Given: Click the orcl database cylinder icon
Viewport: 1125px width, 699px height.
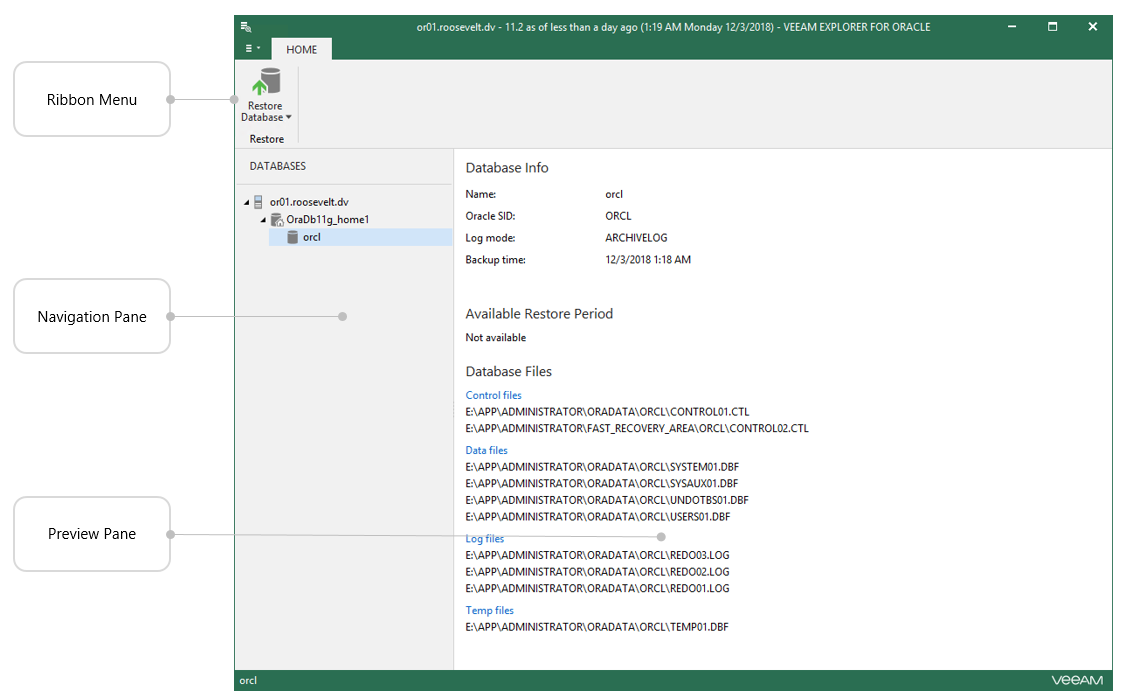Looking at the screenshot, I should tap(293, 237).
